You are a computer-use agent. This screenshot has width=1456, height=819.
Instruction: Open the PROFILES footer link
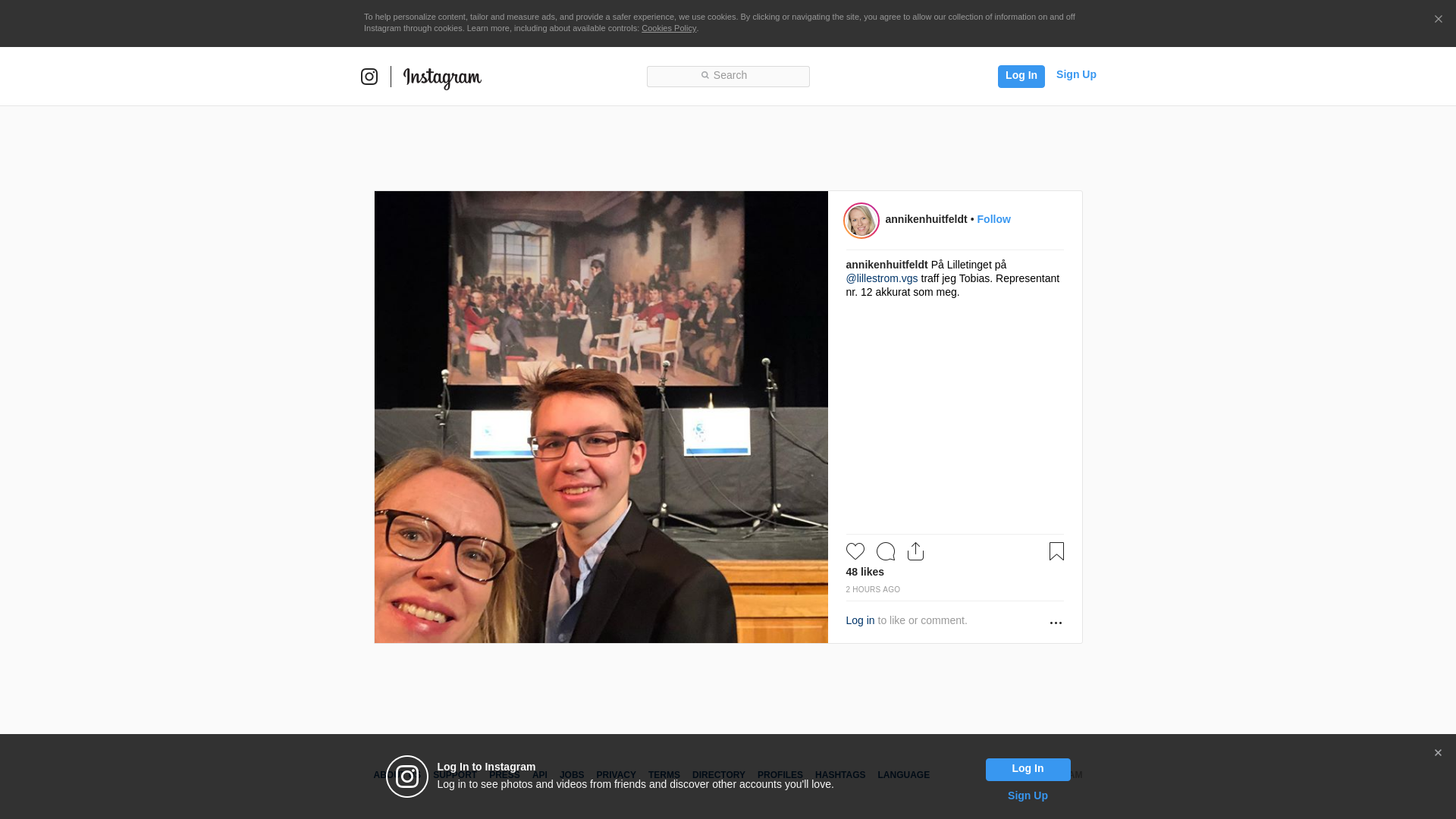point(780,775)
